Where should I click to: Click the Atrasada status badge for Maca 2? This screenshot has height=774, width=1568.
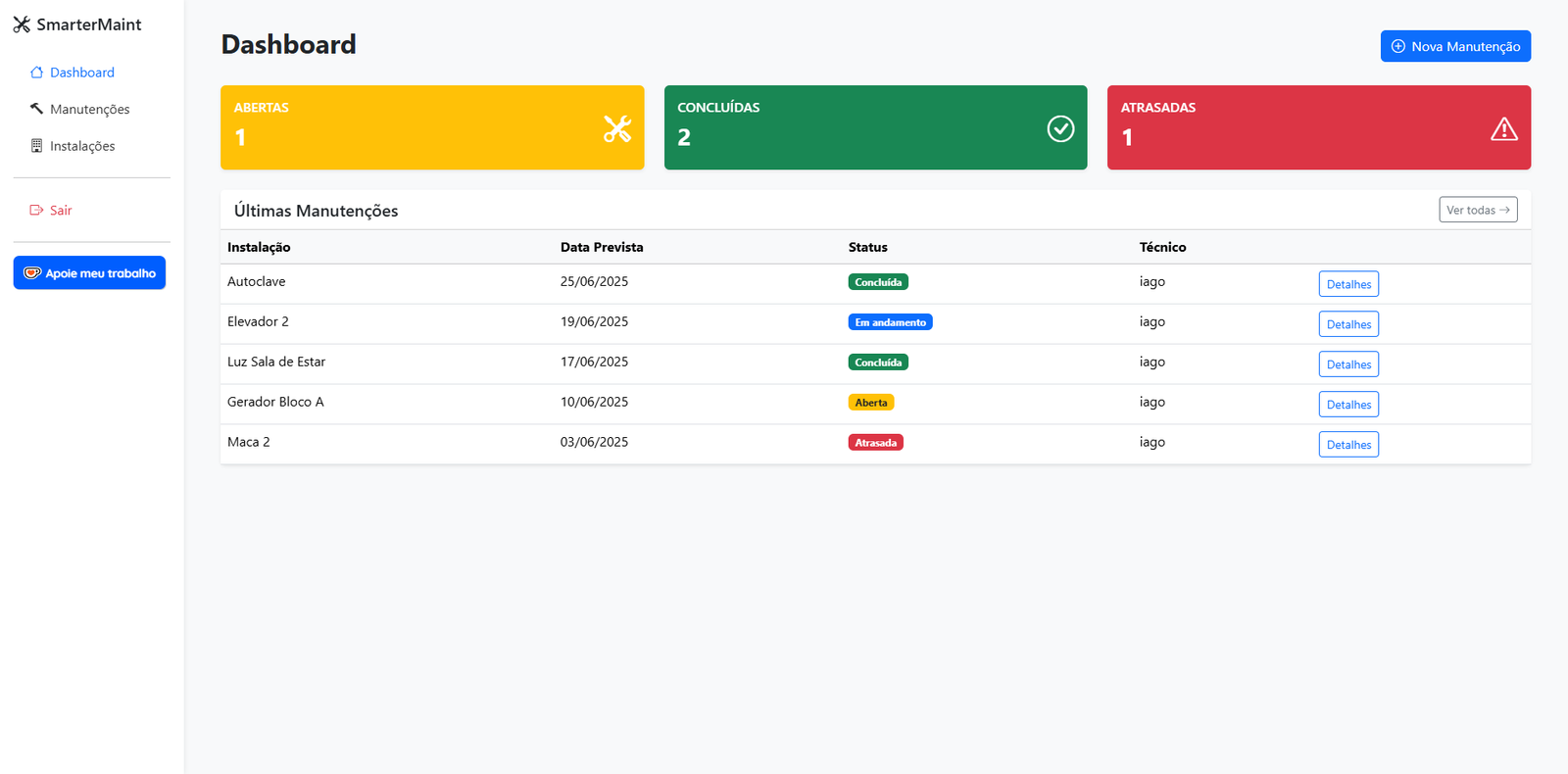pyautogui.click(x=875, y=443)
